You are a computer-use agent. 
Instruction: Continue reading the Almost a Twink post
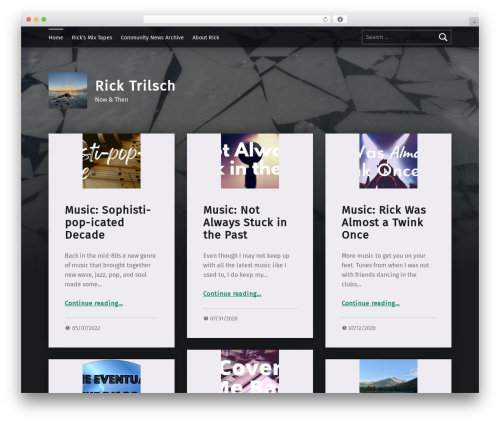[x=371, y=303]
